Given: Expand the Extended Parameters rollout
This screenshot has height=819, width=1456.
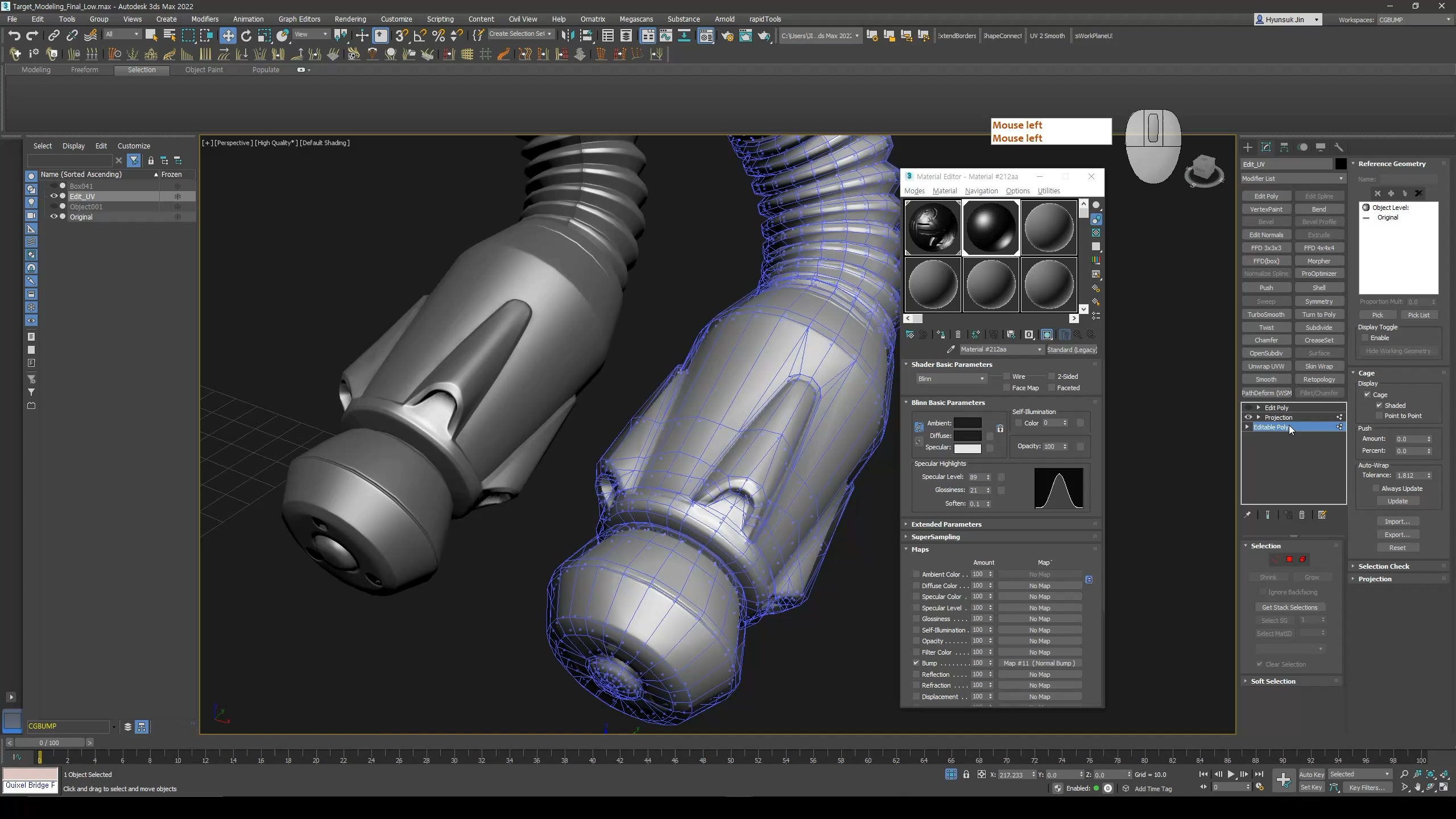Looking at the screenshot, I should [x=946, y=524].
